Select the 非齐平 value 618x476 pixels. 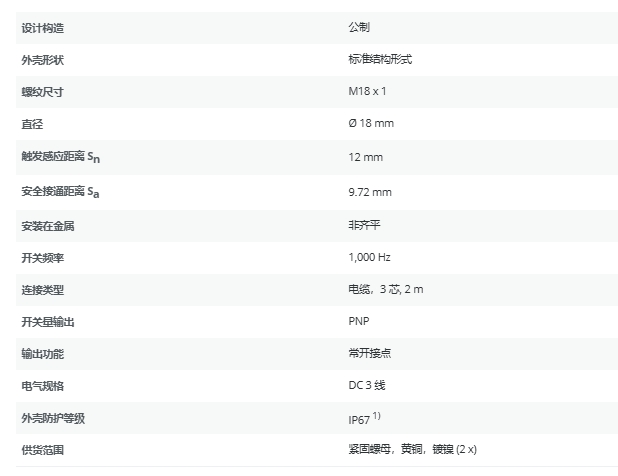tap(364, 225)
